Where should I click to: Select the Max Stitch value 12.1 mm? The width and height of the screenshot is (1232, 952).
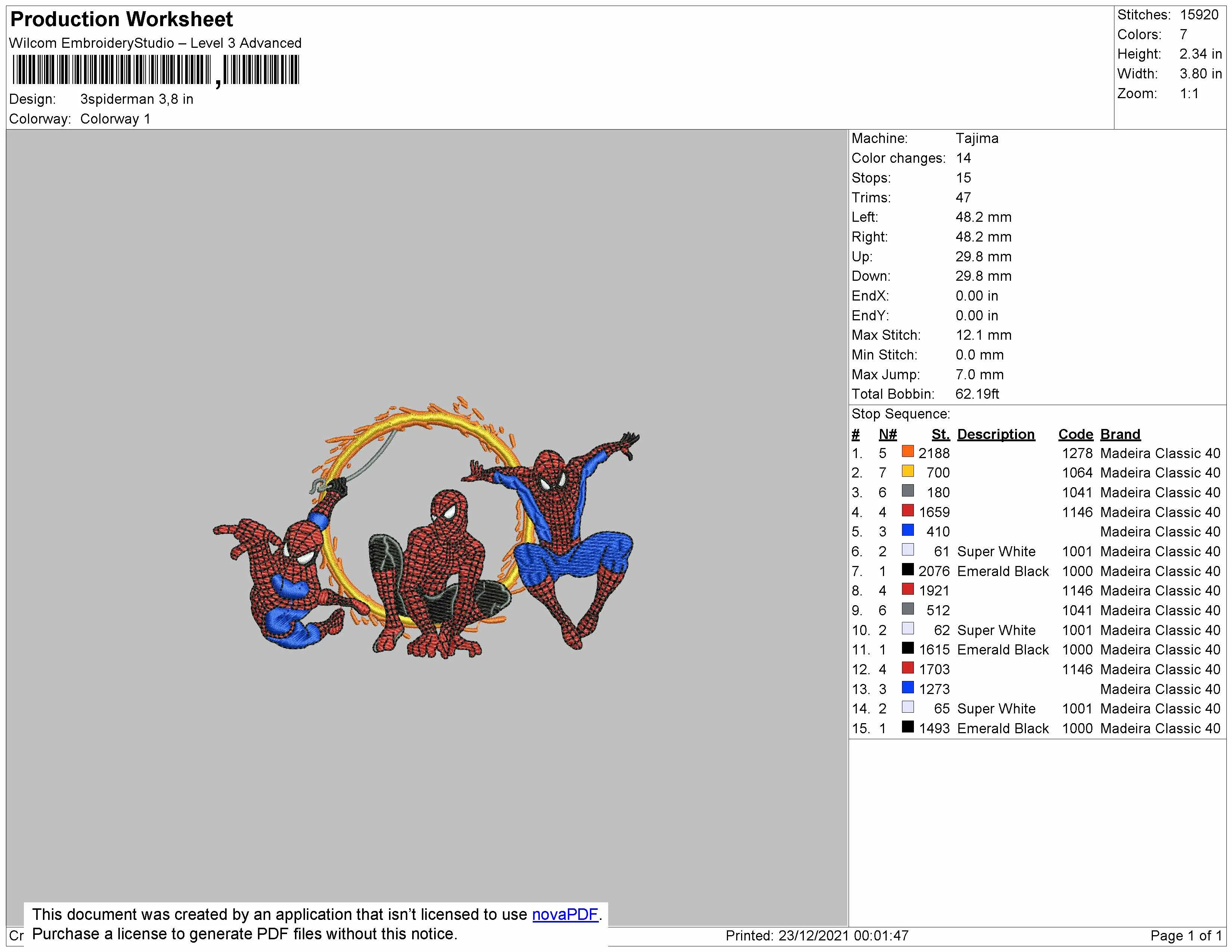coord(983,335)
